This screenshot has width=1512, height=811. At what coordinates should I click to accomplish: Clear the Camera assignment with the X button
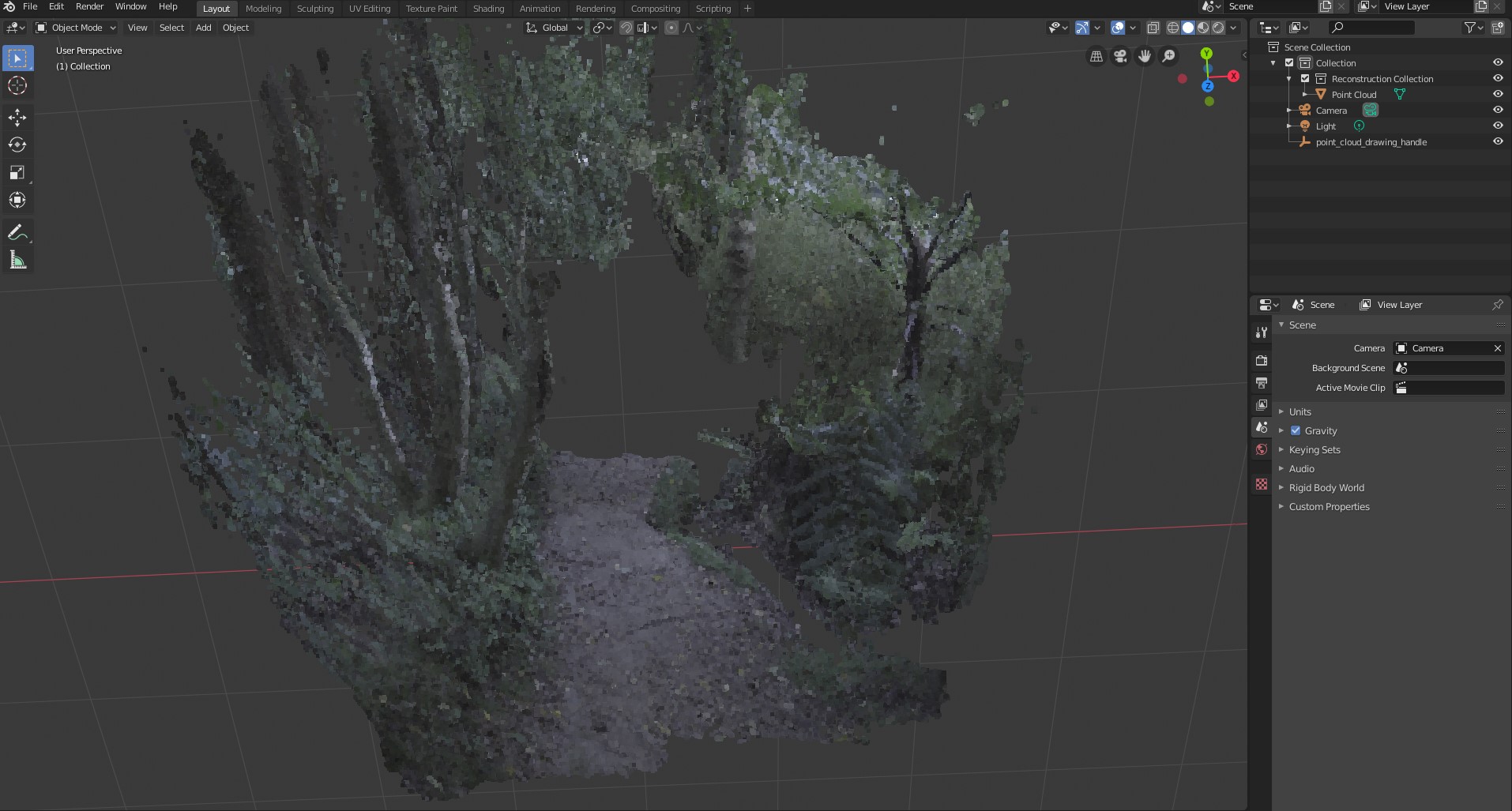[1497, 347]
